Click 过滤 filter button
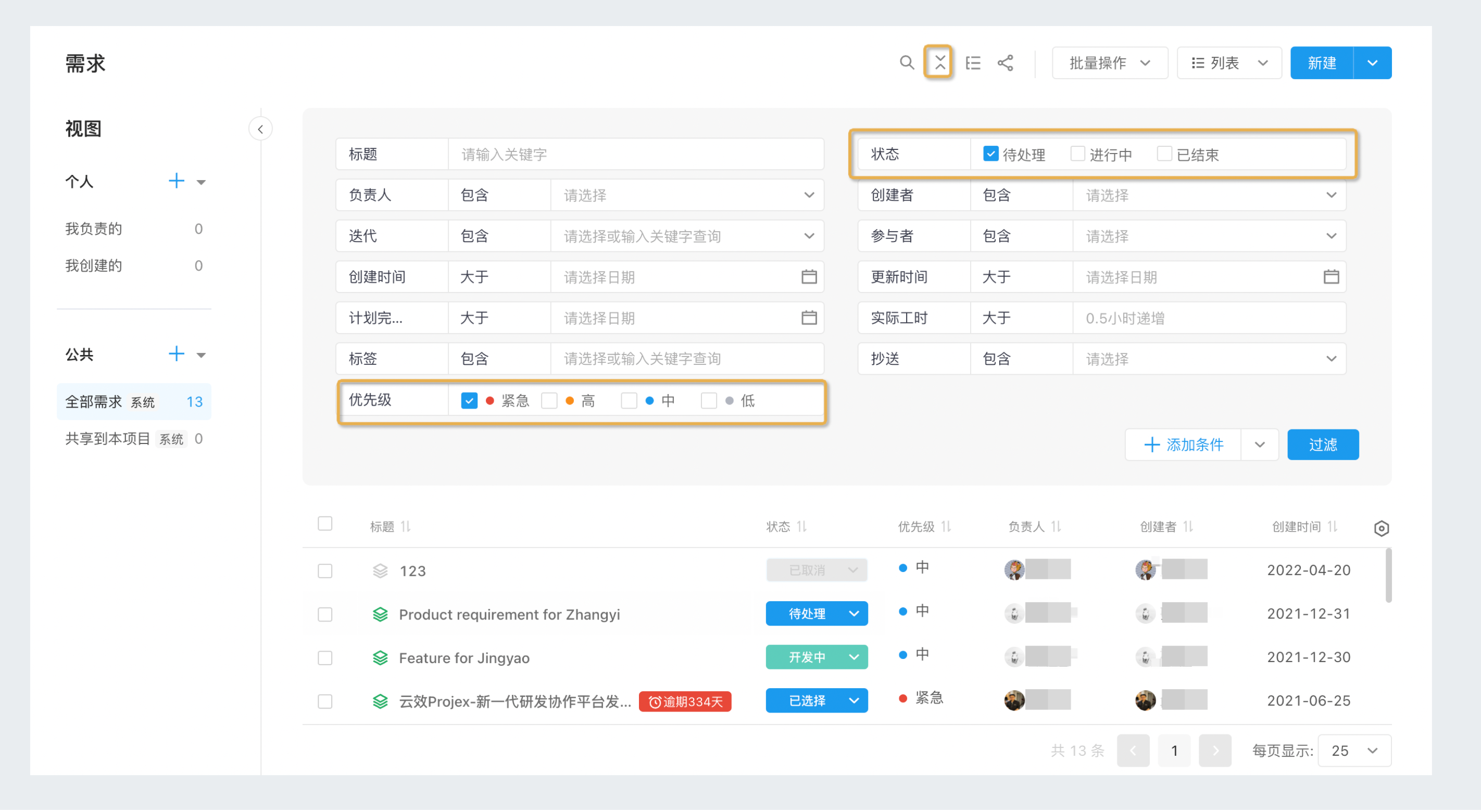1481x812 pixels. tap(1323, 444)
